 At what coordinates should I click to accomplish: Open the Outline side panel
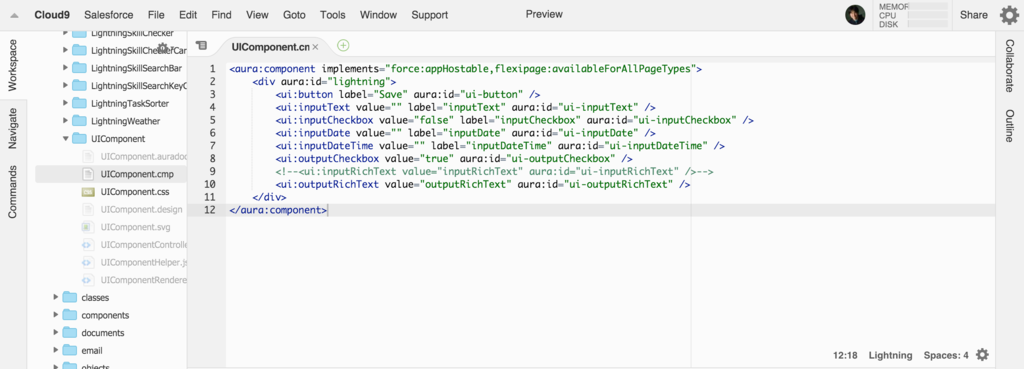tap(1010, 126)
